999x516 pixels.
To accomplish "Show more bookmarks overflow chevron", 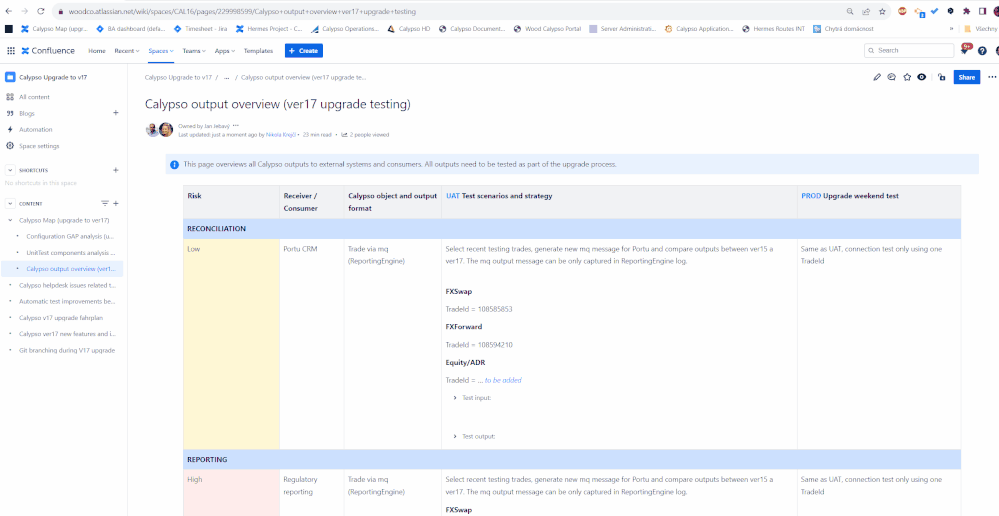I will (x=952, y=29).
